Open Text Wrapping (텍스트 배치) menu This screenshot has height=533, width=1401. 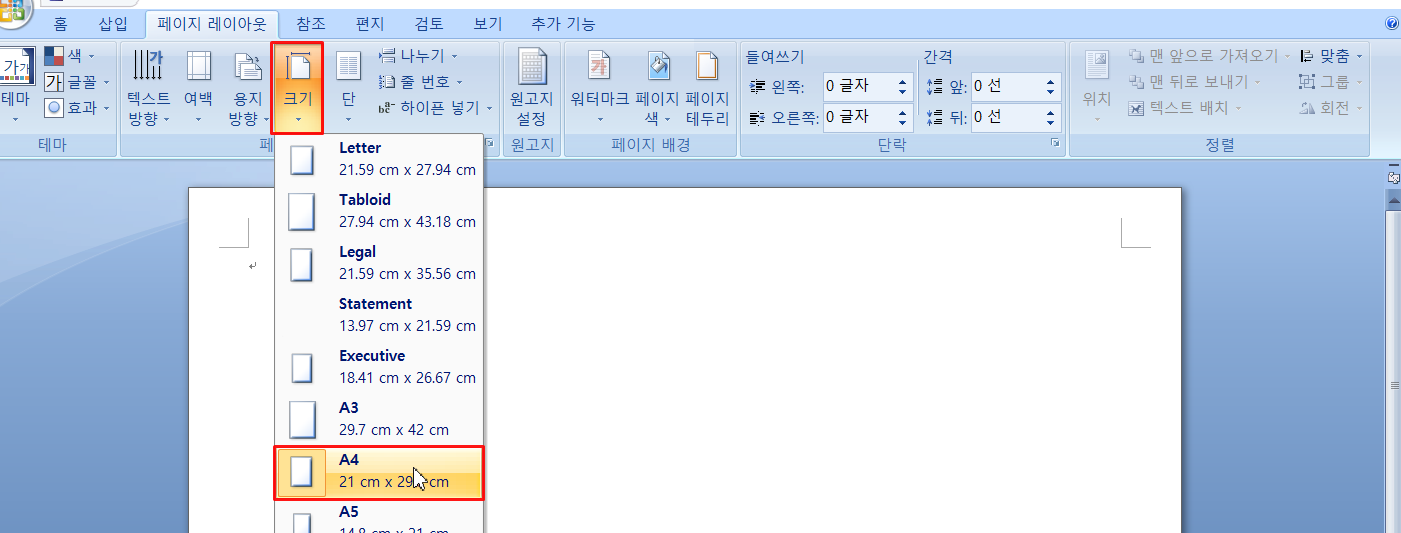tap(1186, 107)
